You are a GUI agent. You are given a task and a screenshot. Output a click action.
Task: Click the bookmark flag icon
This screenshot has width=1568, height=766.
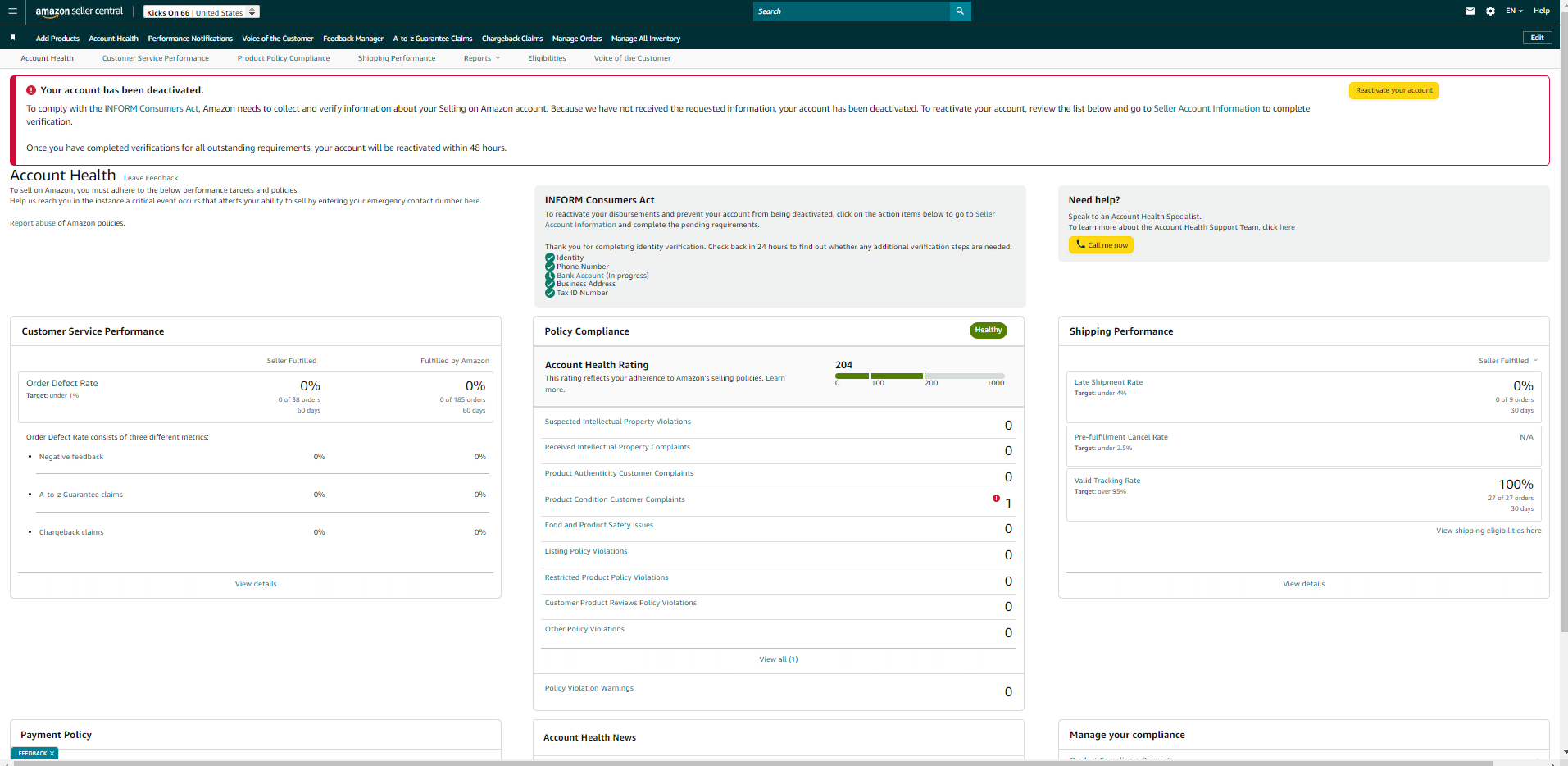tap(12, 38)
